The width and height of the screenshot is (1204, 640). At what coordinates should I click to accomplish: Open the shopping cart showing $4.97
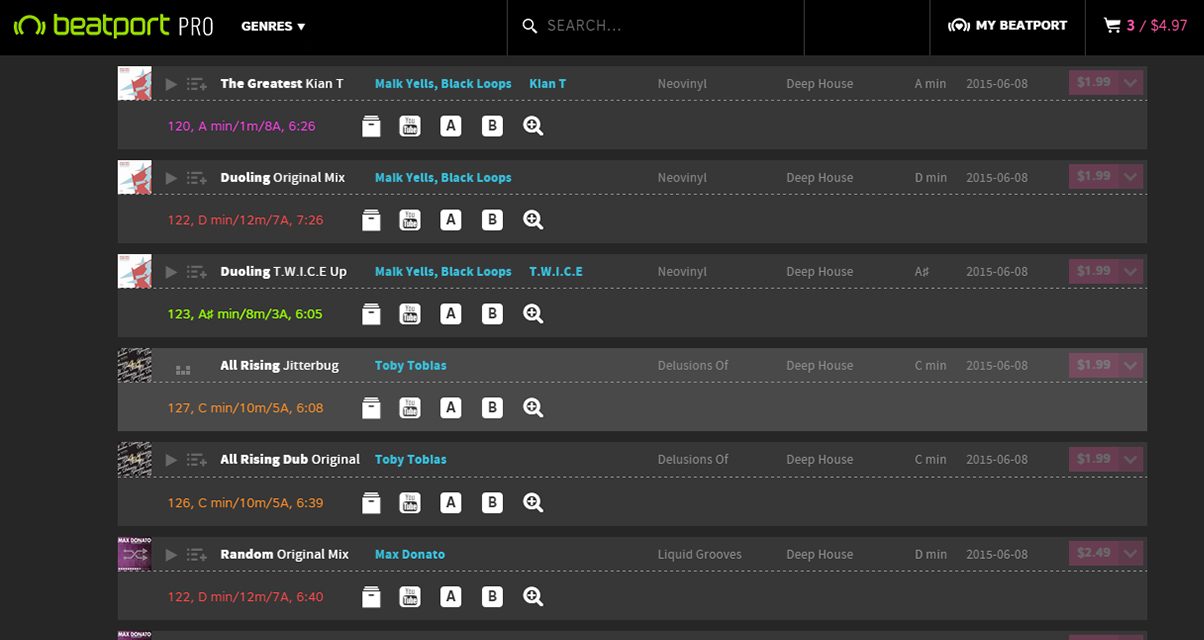[x=1144, y=26]
